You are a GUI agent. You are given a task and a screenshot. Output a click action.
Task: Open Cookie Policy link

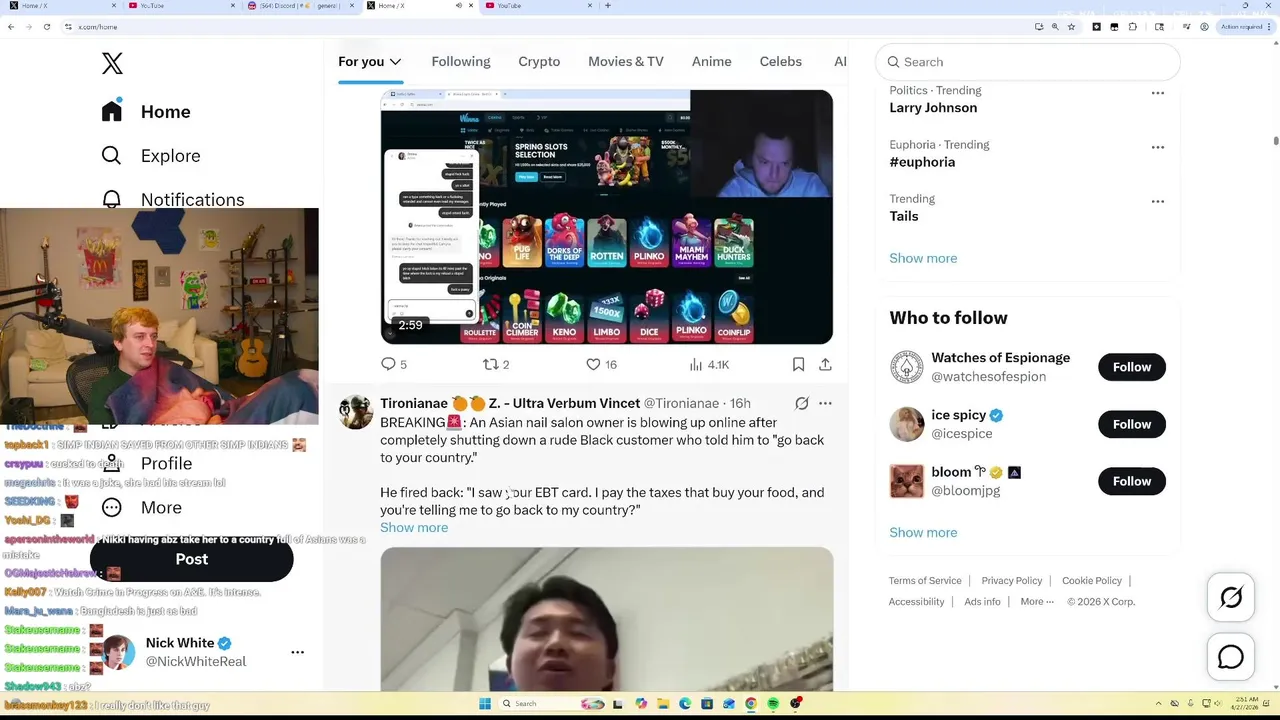pos(1092,581)
